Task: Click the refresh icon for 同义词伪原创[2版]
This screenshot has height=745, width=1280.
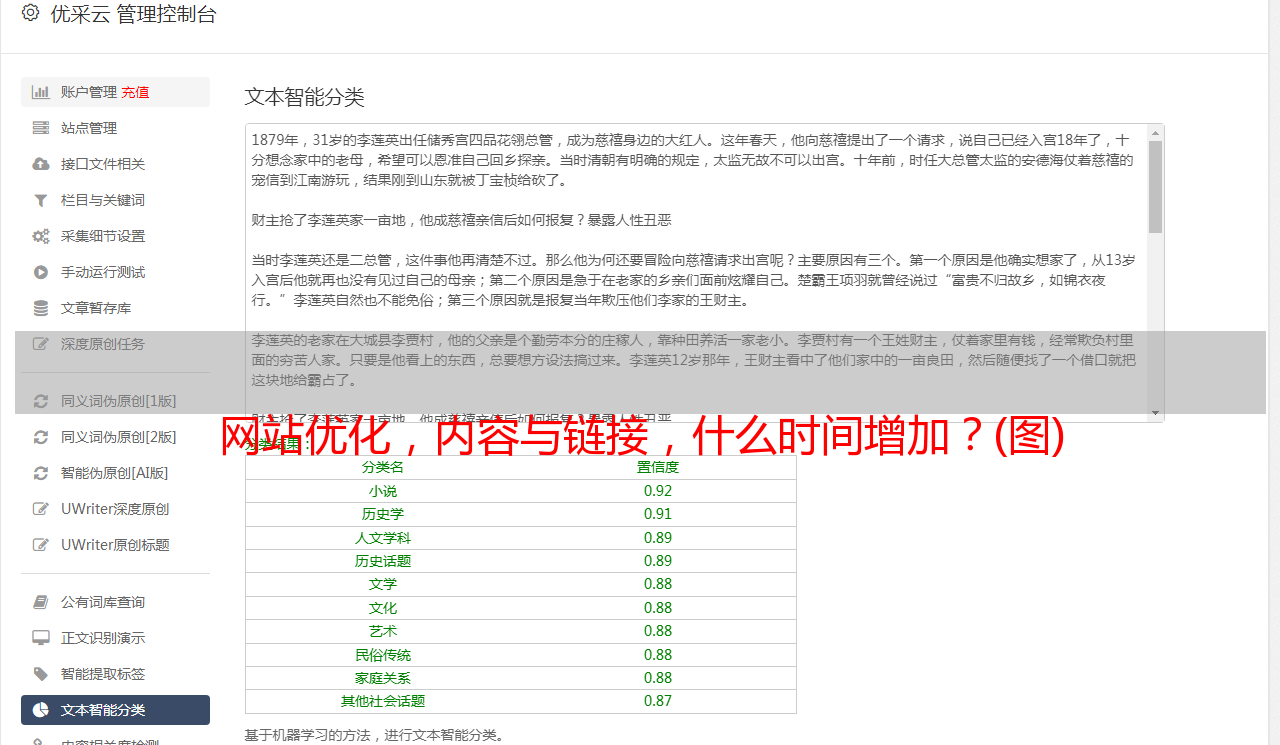Action: tap(41, 437)
